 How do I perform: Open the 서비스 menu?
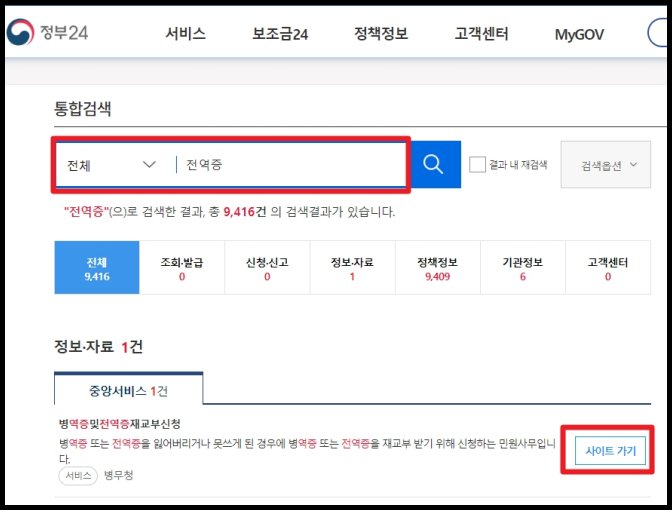(x=186, y=34)
